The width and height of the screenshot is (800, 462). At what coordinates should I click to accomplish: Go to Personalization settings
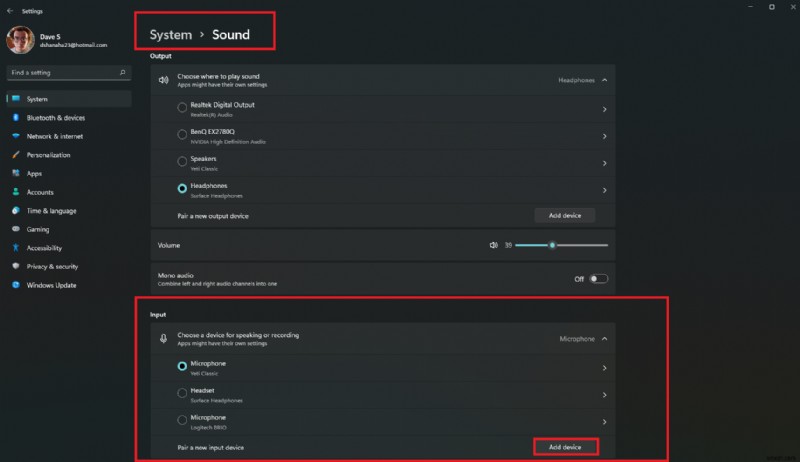point(69,155)
